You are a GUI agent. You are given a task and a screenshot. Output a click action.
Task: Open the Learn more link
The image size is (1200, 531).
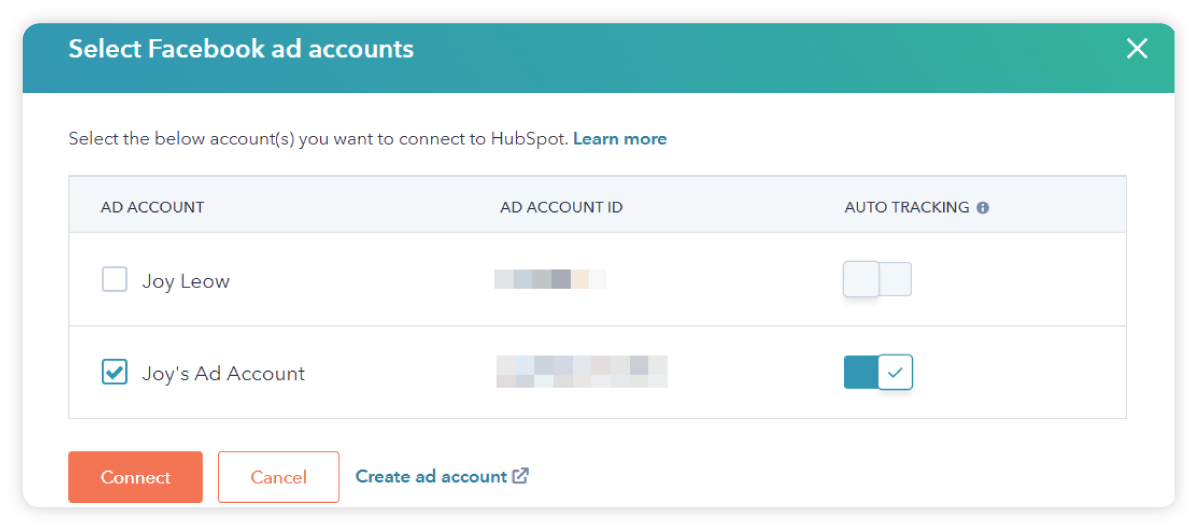tap(619, 139)
